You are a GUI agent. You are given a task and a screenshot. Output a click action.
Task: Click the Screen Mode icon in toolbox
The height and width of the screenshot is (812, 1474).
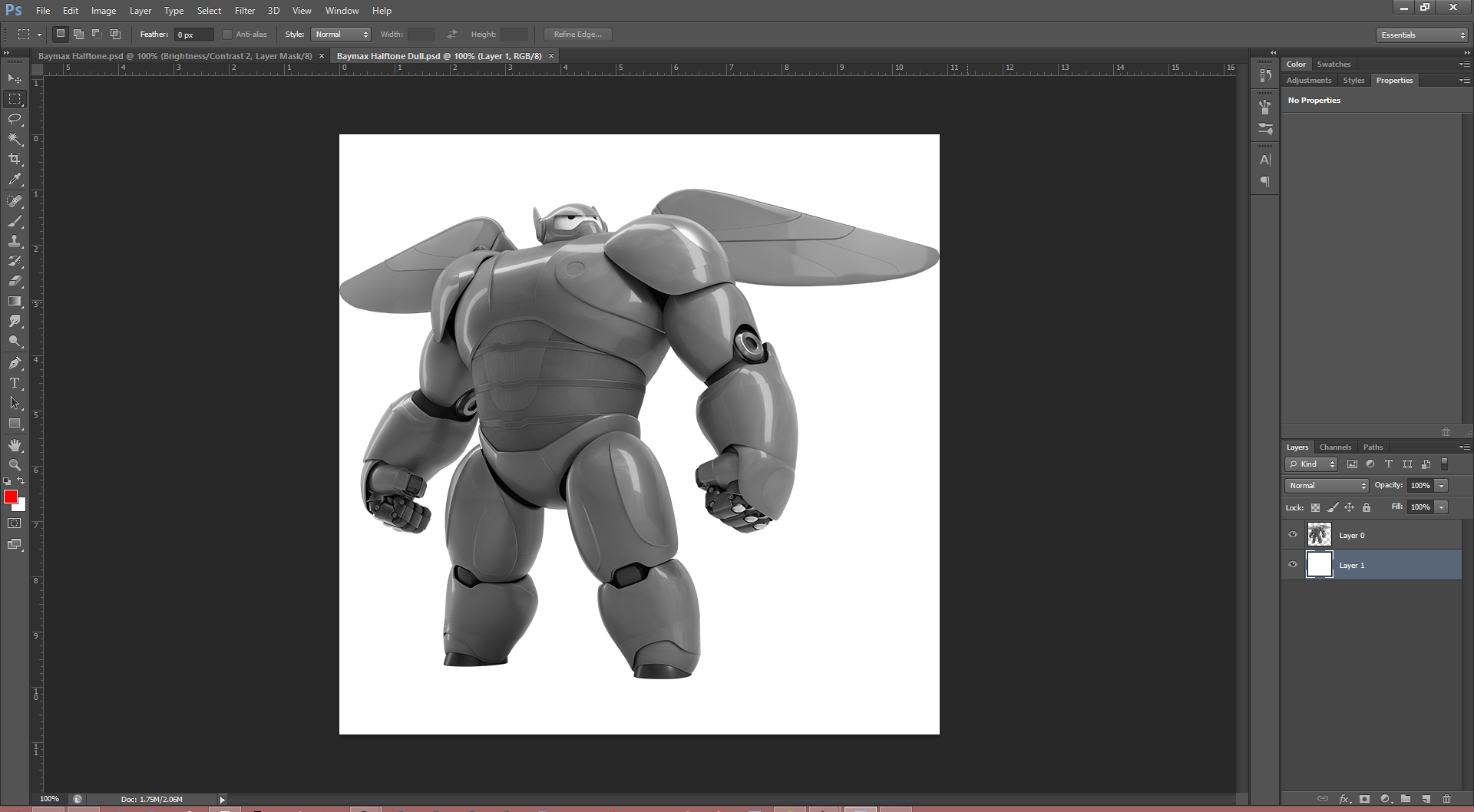(x=15, y=544)
